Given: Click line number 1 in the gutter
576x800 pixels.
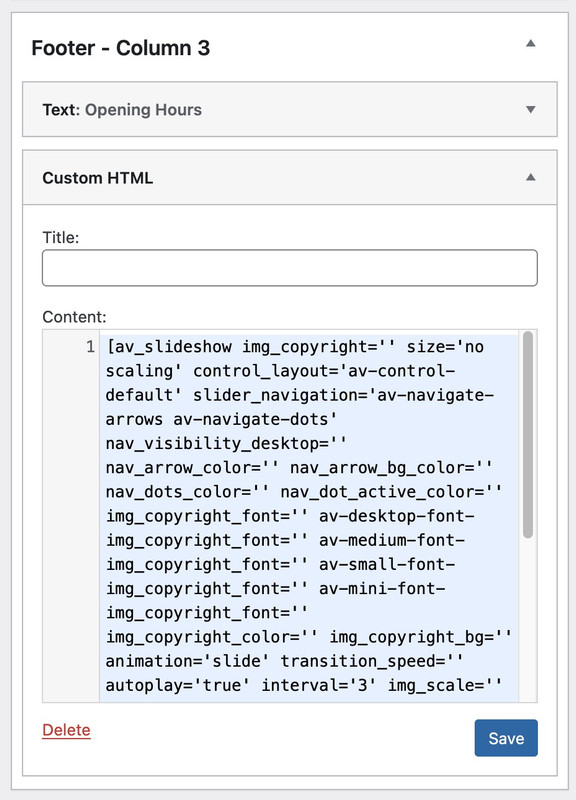Looking at the screenshot, I should (x=90, y=347).
